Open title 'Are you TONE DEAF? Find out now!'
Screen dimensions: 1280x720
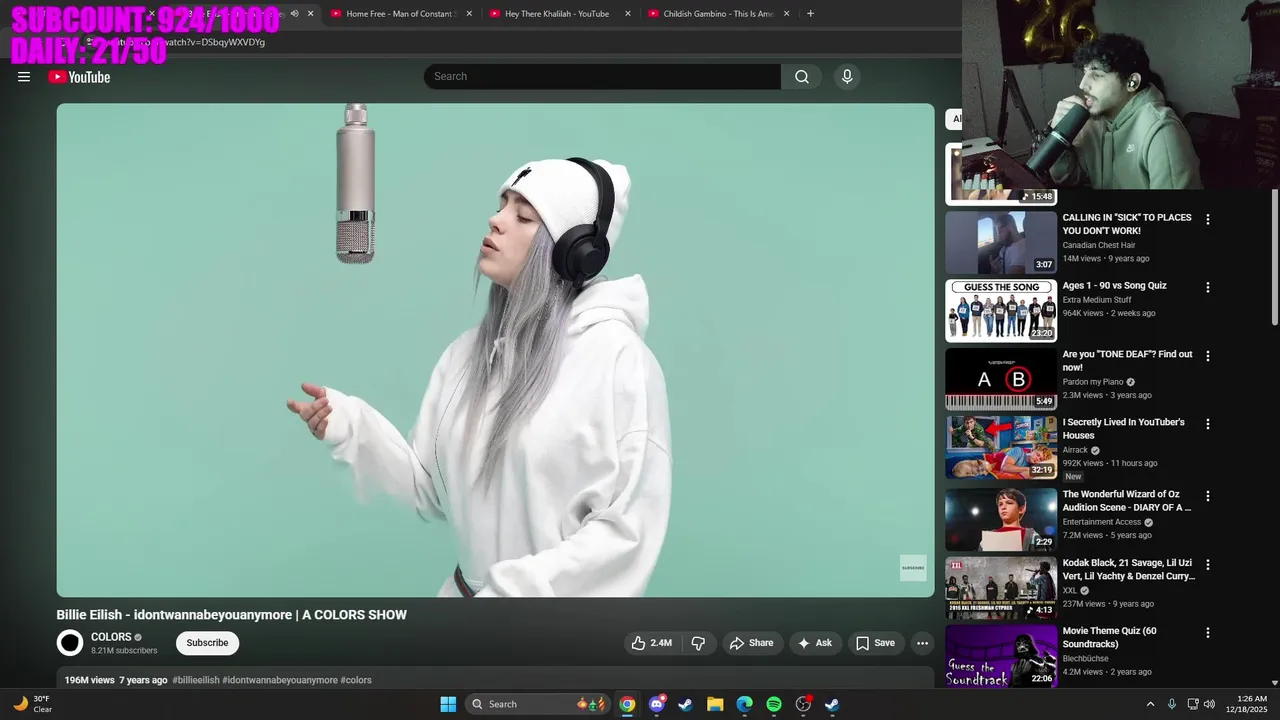1127,361
